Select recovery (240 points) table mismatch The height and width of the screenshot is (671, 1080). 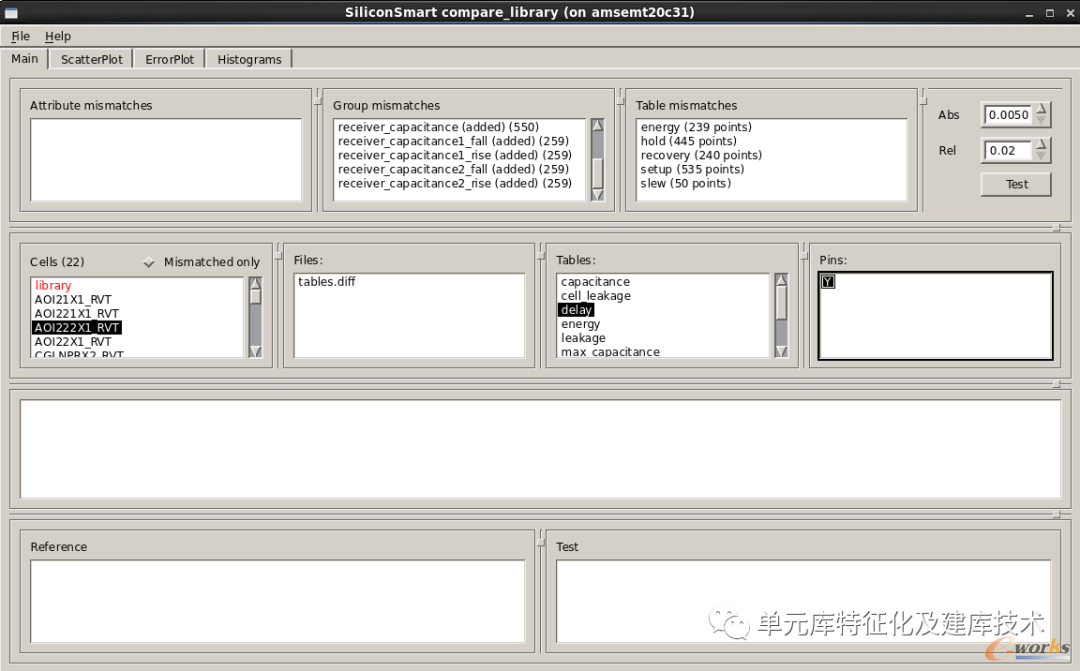click(701, 156)
